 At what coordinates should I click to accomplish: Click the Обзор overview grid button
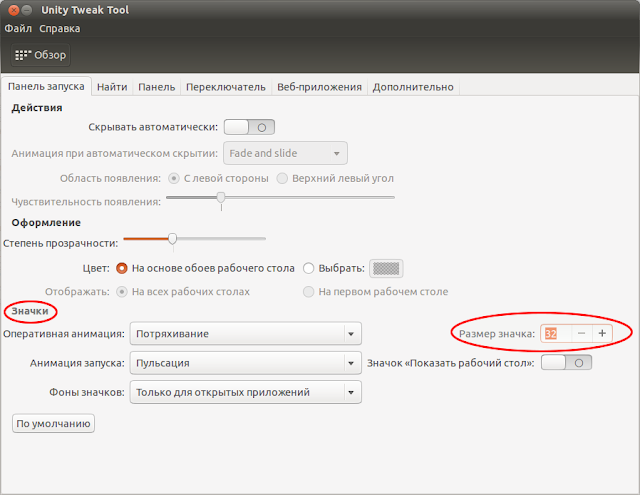point(40,55)
